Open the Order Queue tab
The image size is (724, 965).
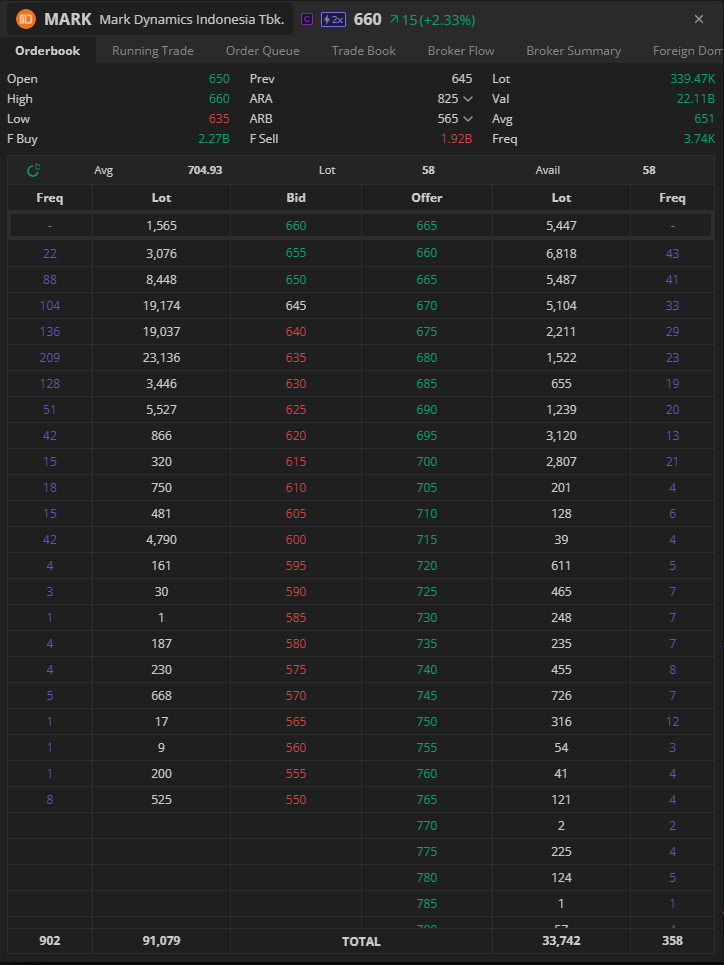[263, 51]
